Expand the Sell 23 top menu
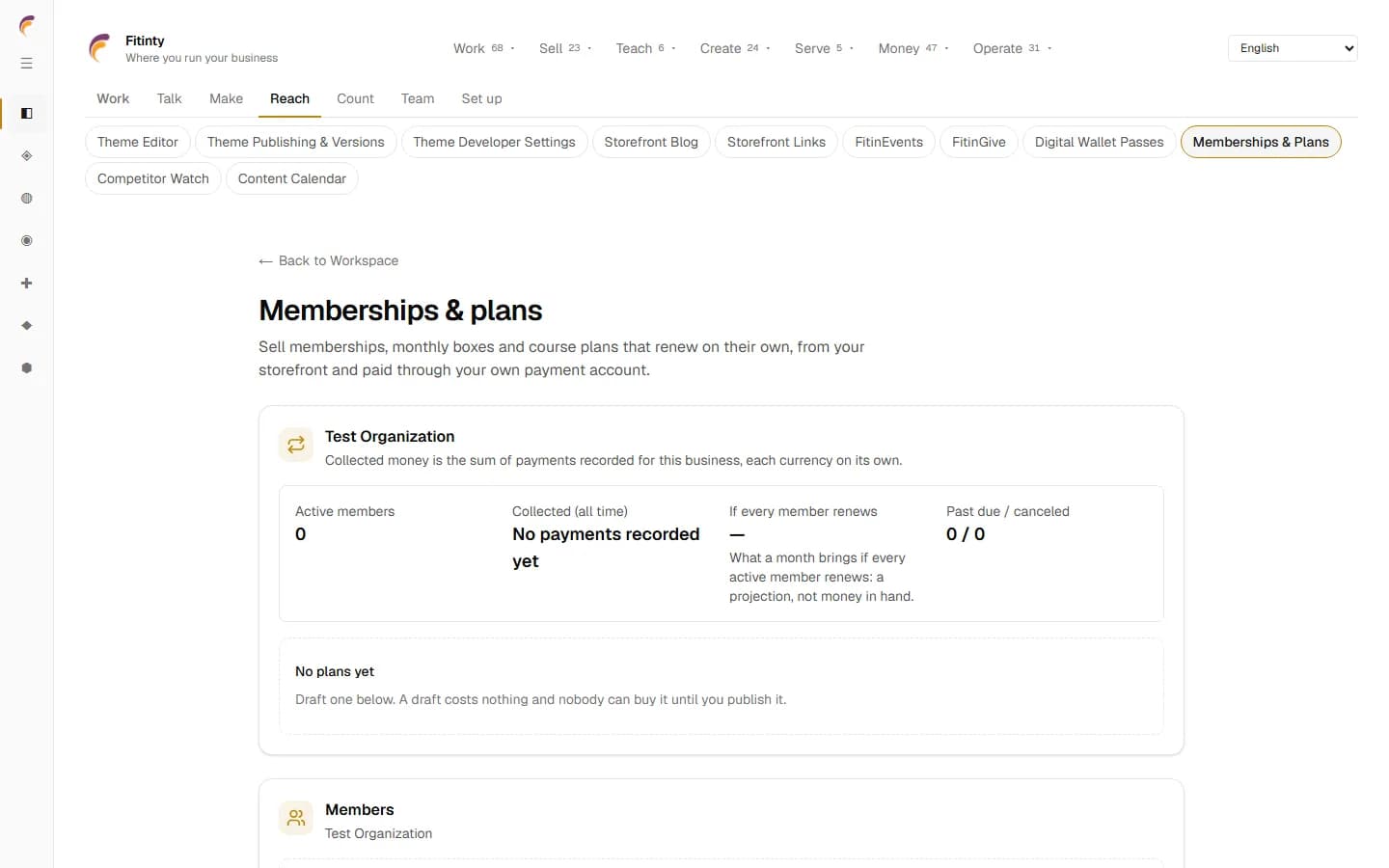1389x868 pixels. click(x=565, y=48)
